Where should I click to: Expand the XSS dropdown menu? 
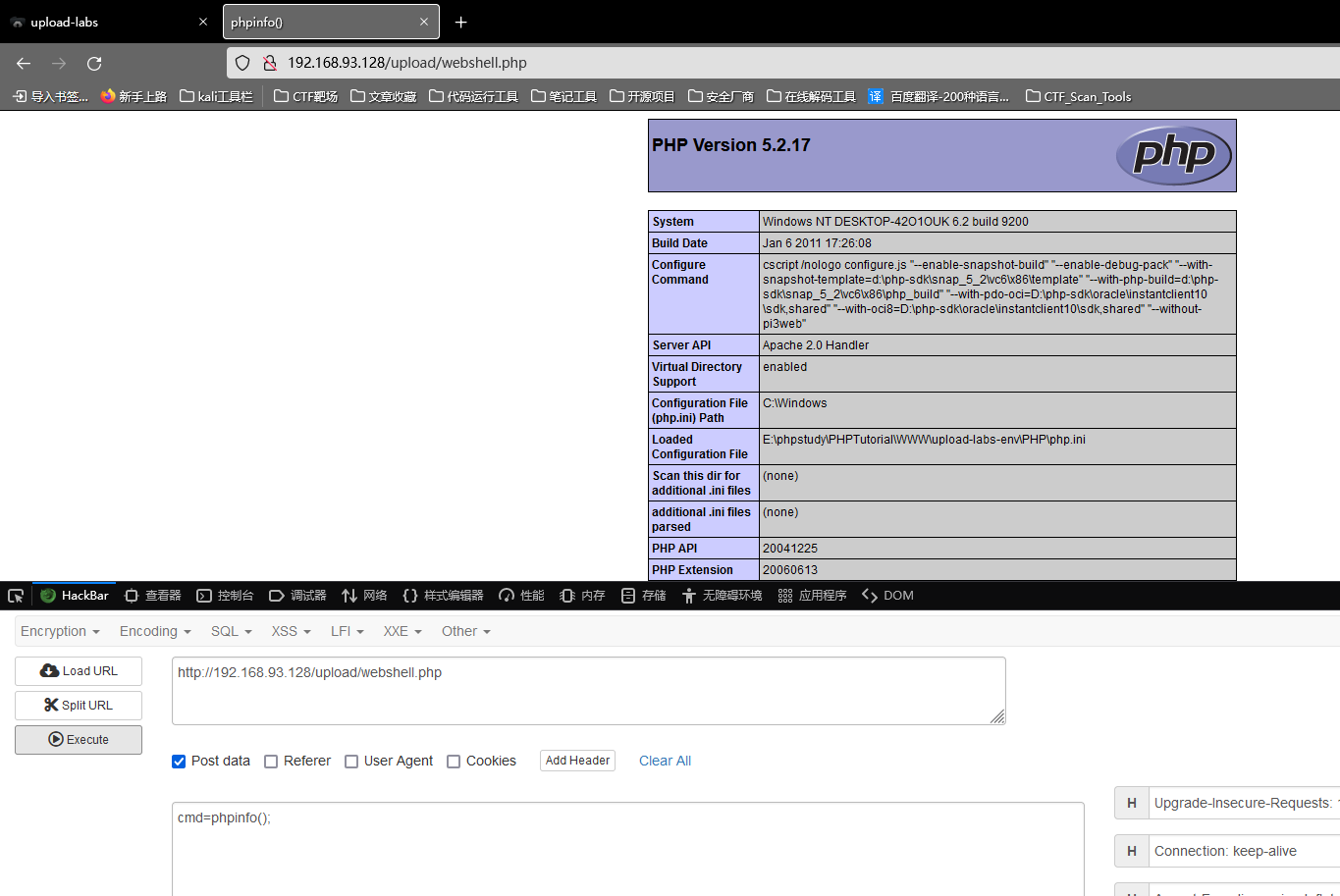click(292, 631)
